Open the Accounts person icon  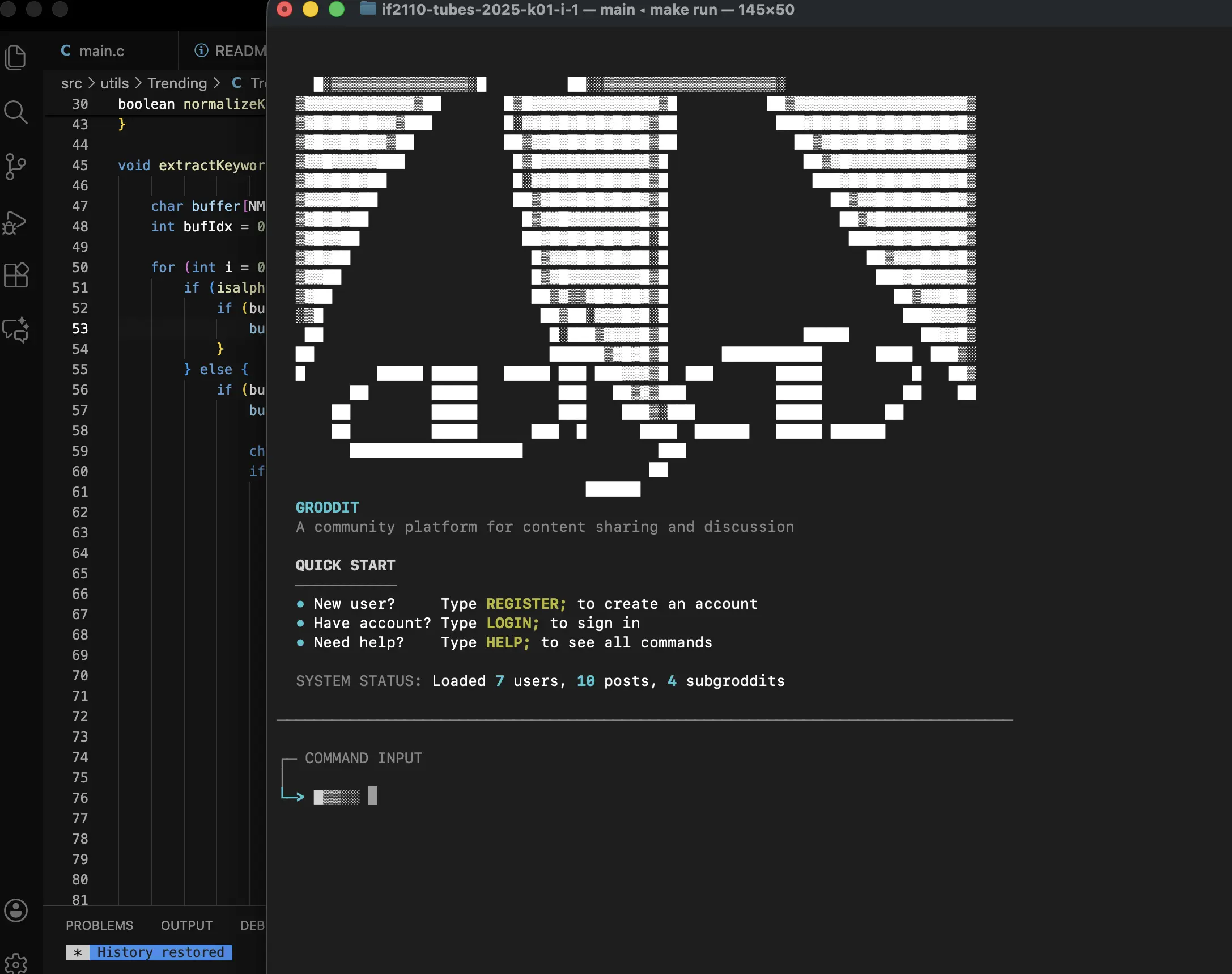pyautogui.click(x=15, y=911)
